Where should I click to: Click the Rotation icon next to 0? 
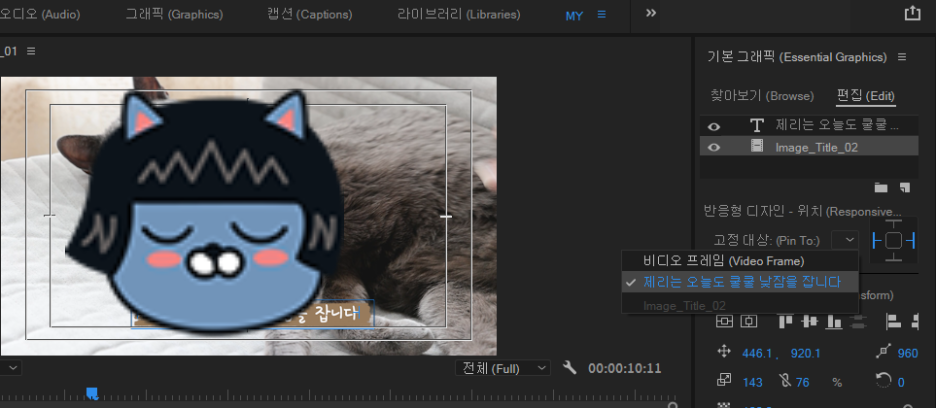pos(883,381)
